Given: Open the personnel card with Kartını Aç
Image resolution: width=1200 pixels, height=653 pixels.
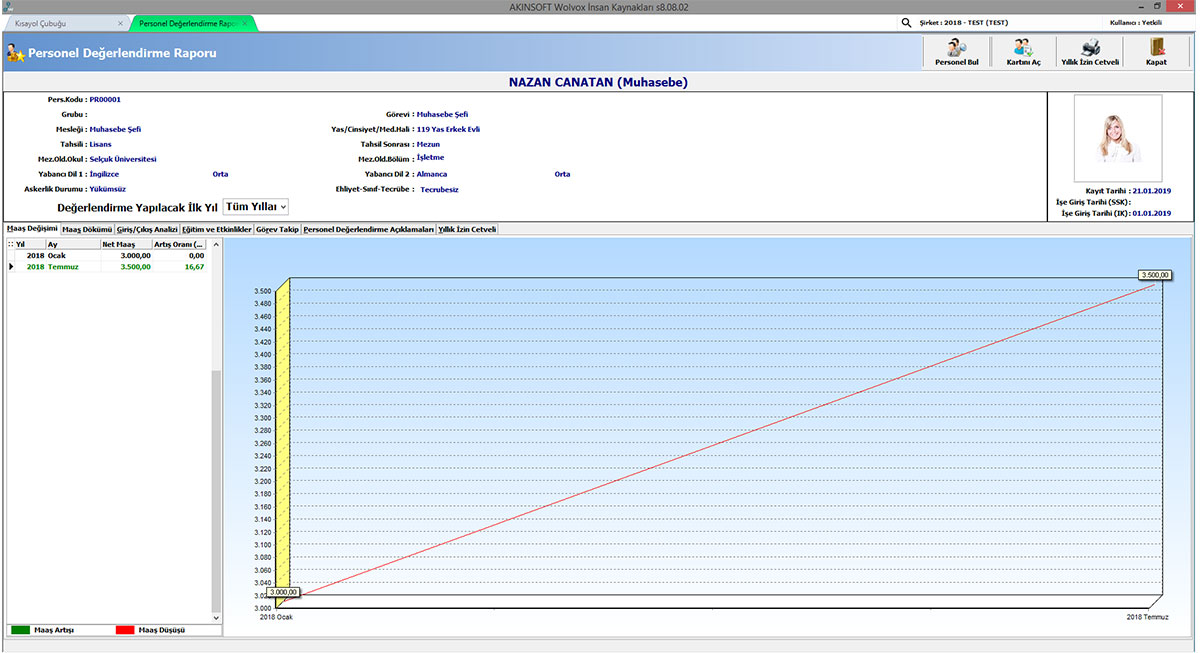Looking at the screenshot, I should 1023,48.
